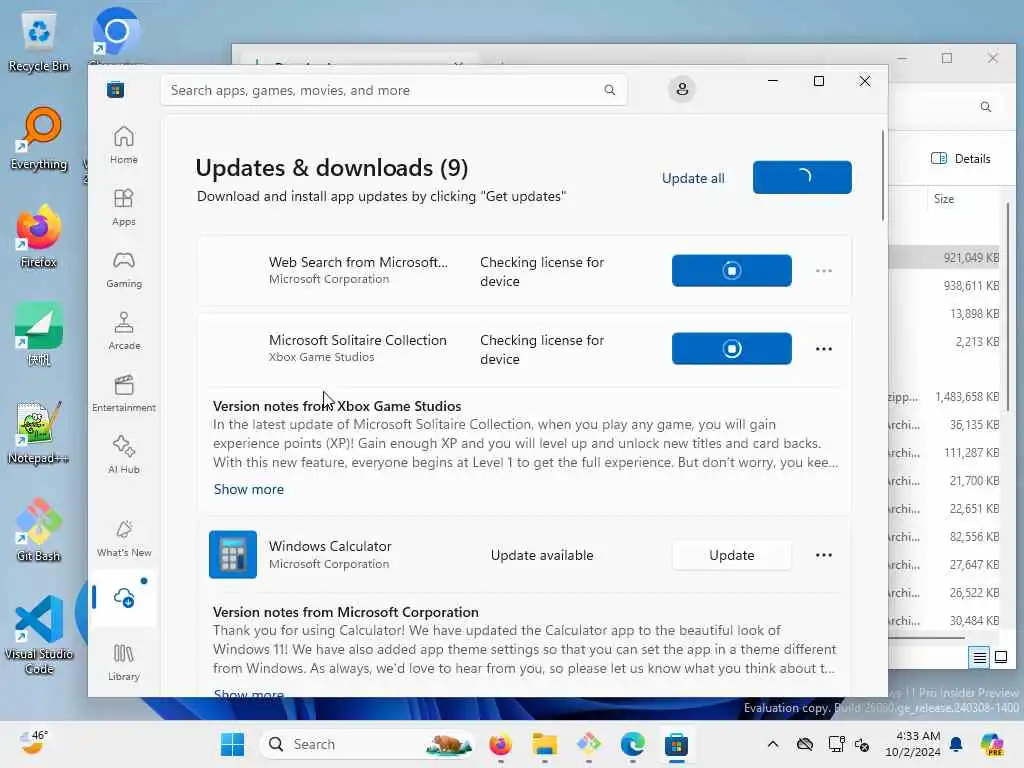Viewport: 1024px width, 768px height.
Task: Click the Windows Calculator app icon
Action: [x=232, y=554]
